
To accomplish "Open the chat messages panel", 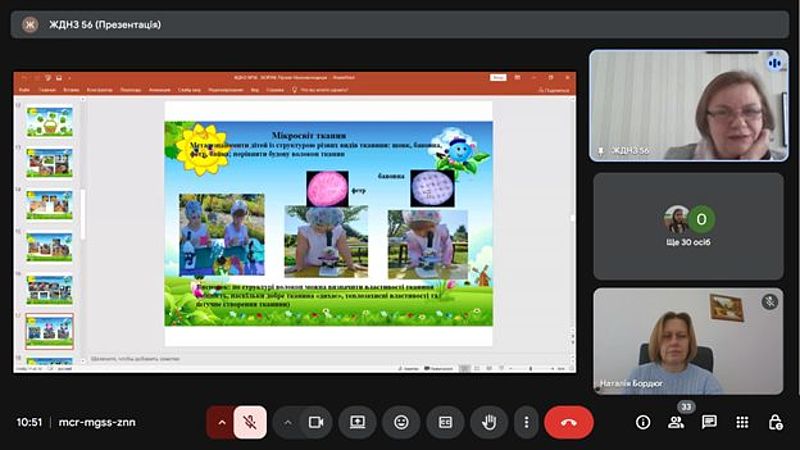I will pos(709,422).
